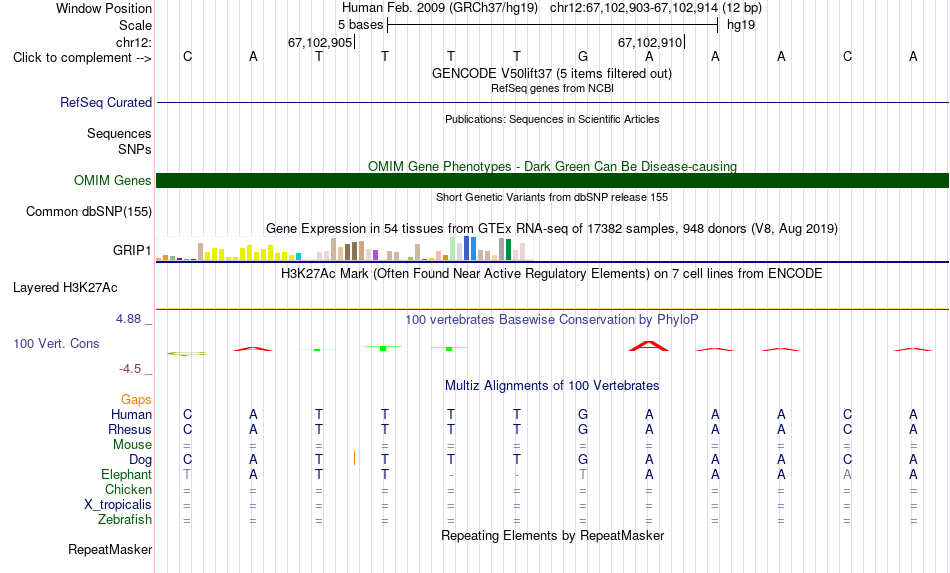This screenshot has width=950, height=573.
Task: Click the X_tropicalis species row label
Action: [118, 505]
